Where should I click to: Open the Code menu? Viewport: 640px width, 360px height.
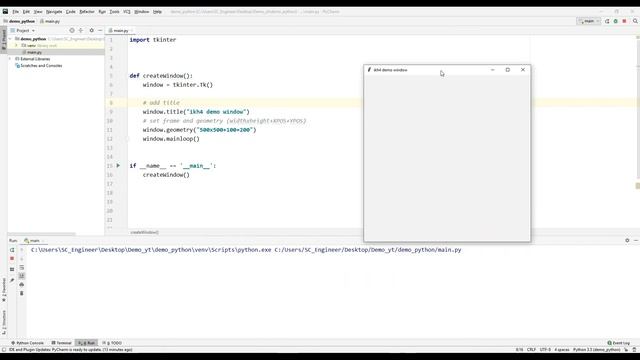(x=71, y=12)
